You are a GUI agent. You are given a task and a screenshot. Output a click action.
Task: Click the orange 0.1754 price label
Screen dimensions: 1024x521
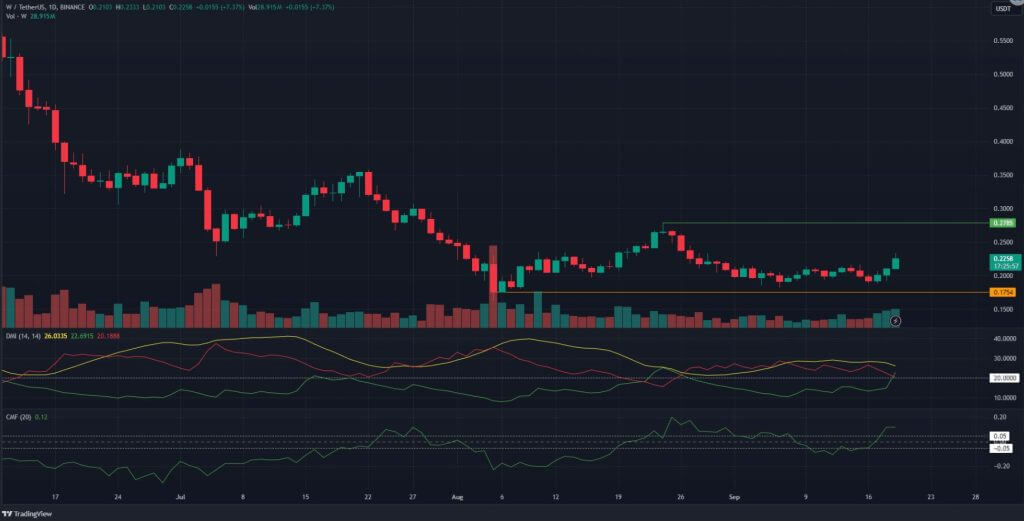1003,292
